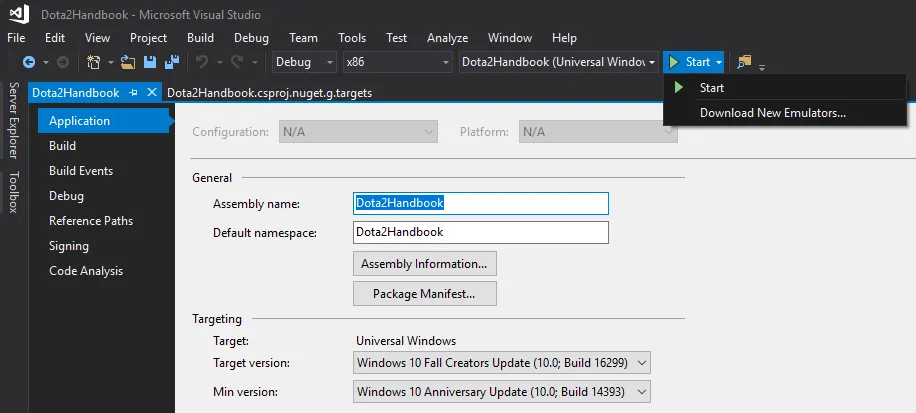
Task: Switch to Dota2Handbook.csproj.nuget.g.targets tab
Action: 269,93
